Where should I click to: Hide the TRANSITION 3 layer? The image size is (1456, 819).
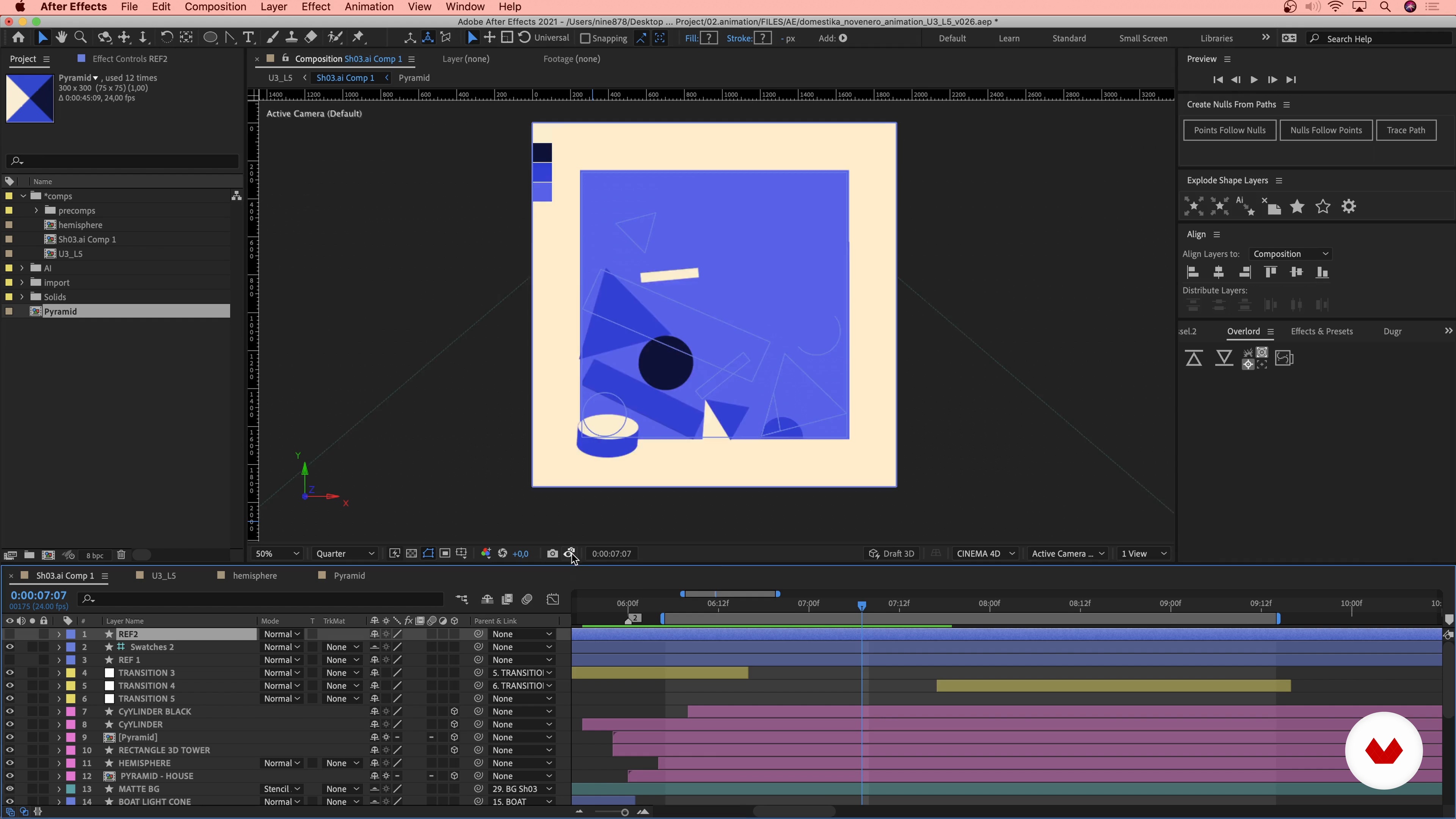coord(9,673)
